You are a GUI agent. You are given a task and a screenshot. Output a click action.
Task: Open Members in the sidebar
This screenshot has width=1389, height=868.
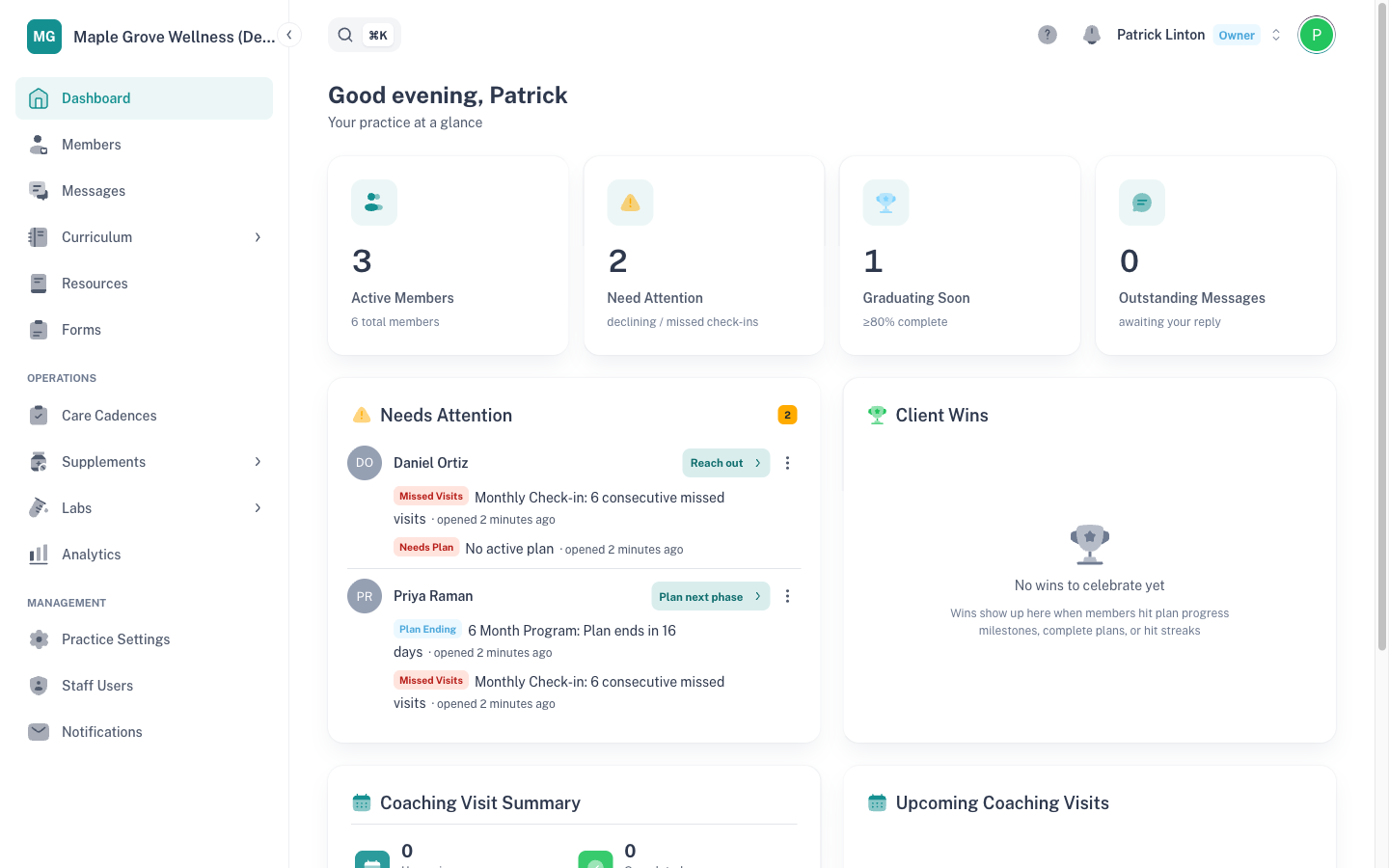(x=144, y=145)
